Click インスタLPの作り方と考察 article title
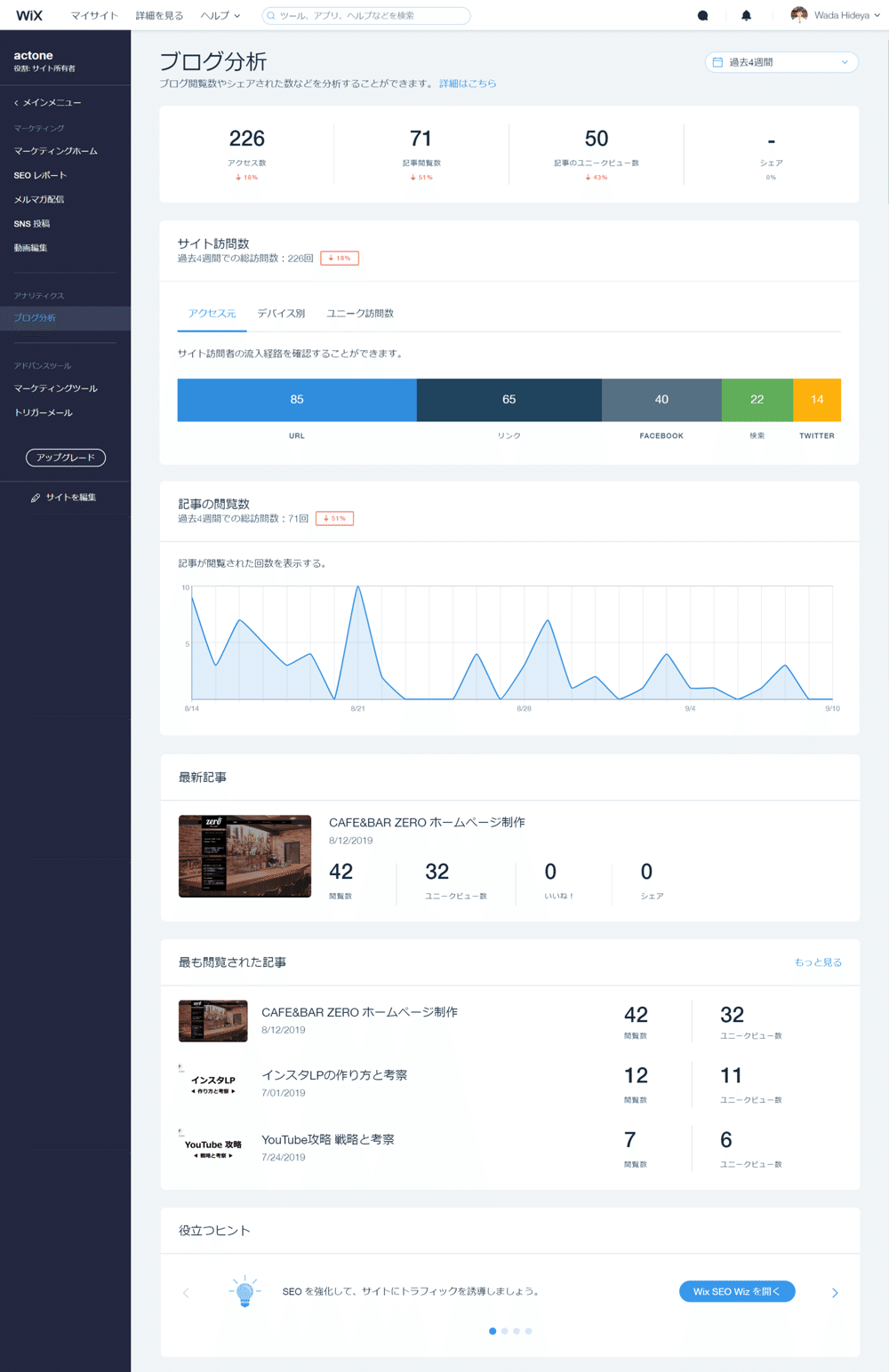Screen dimensions: 889x1372 (334, 1075)
